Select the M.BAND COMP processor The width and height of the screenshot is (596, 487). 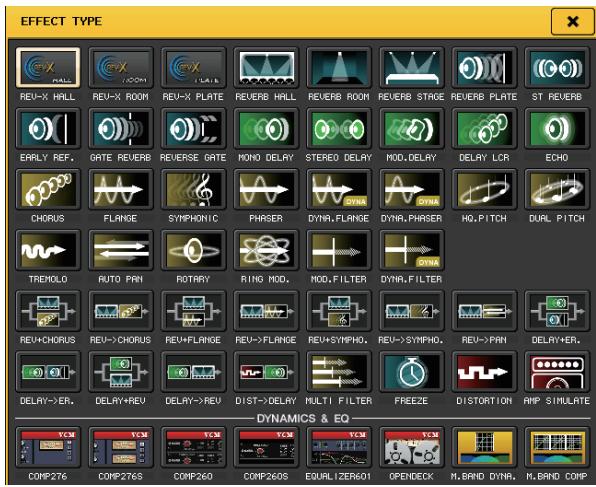click(557, 447)
